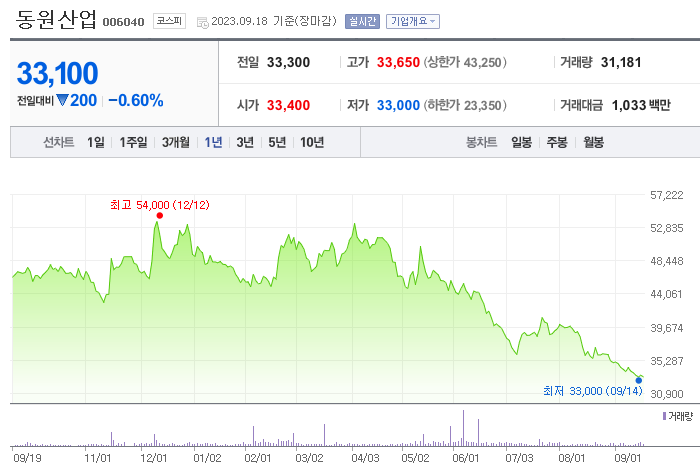Select the 3개월 line chart period

point(175,142)
